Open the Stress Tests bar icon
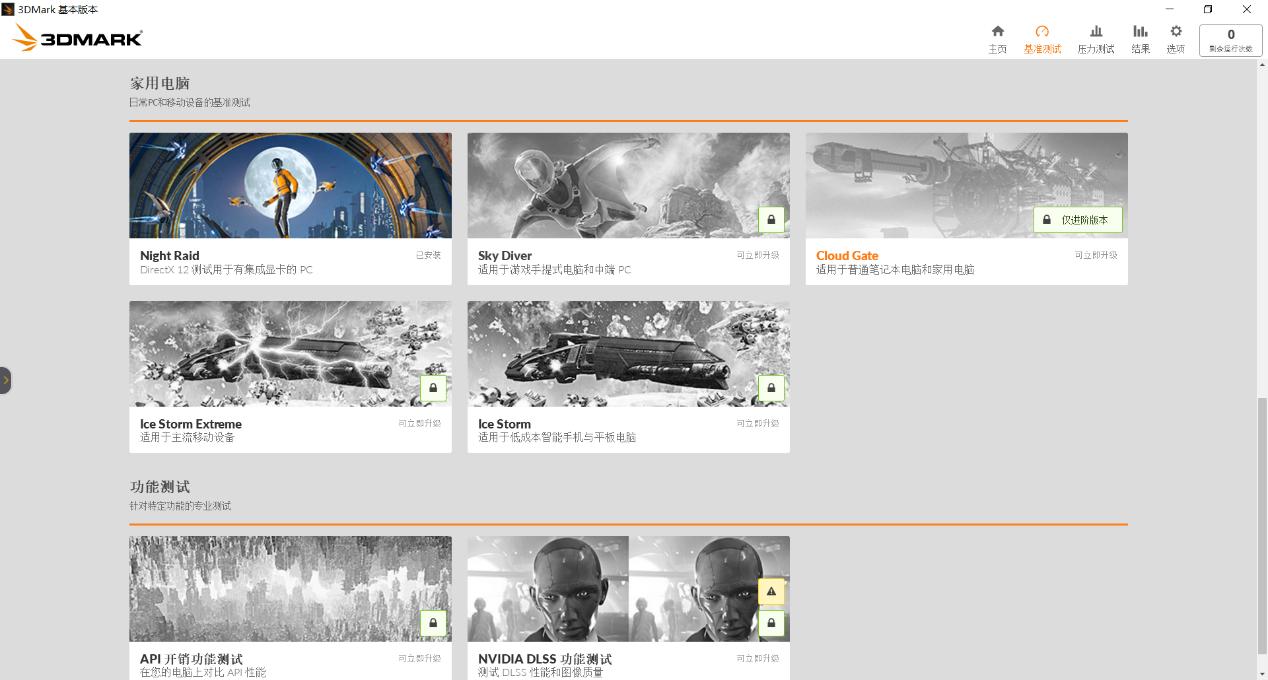Screen dimensions: 1268x680 pos(1096,31)
